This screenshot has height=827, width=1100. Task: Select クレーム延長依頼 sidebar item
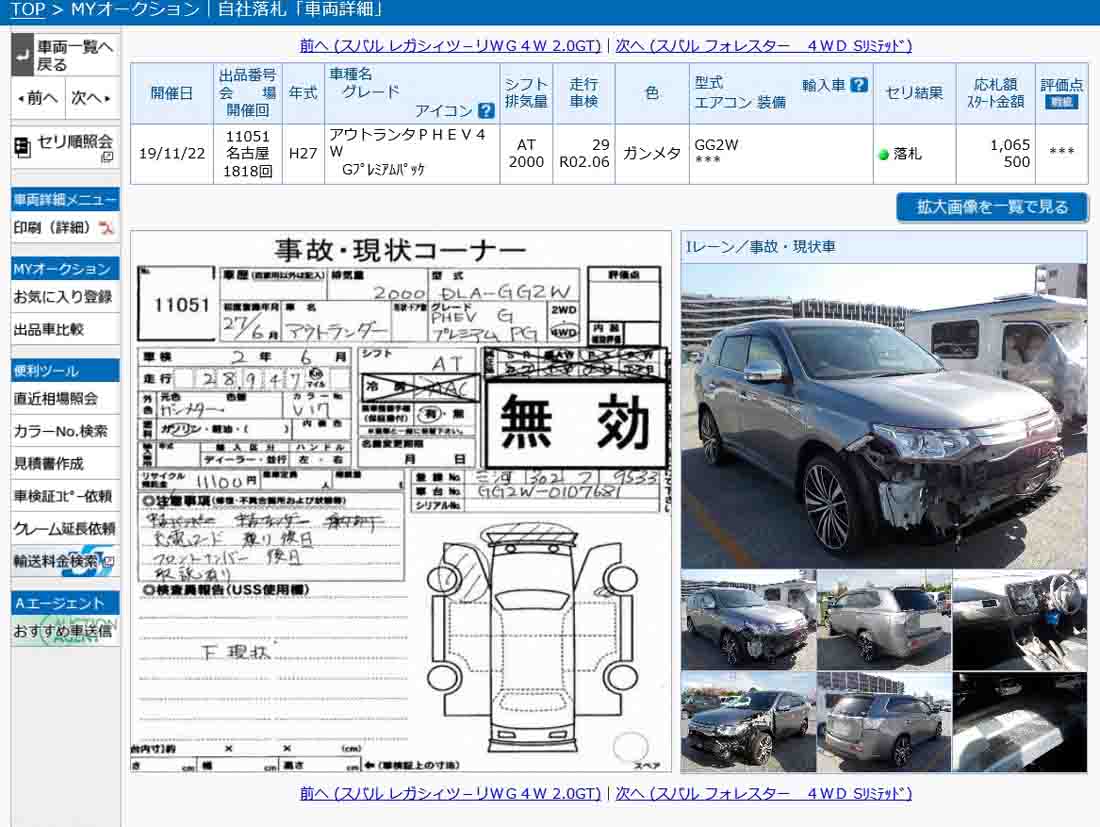coord(65,528)
